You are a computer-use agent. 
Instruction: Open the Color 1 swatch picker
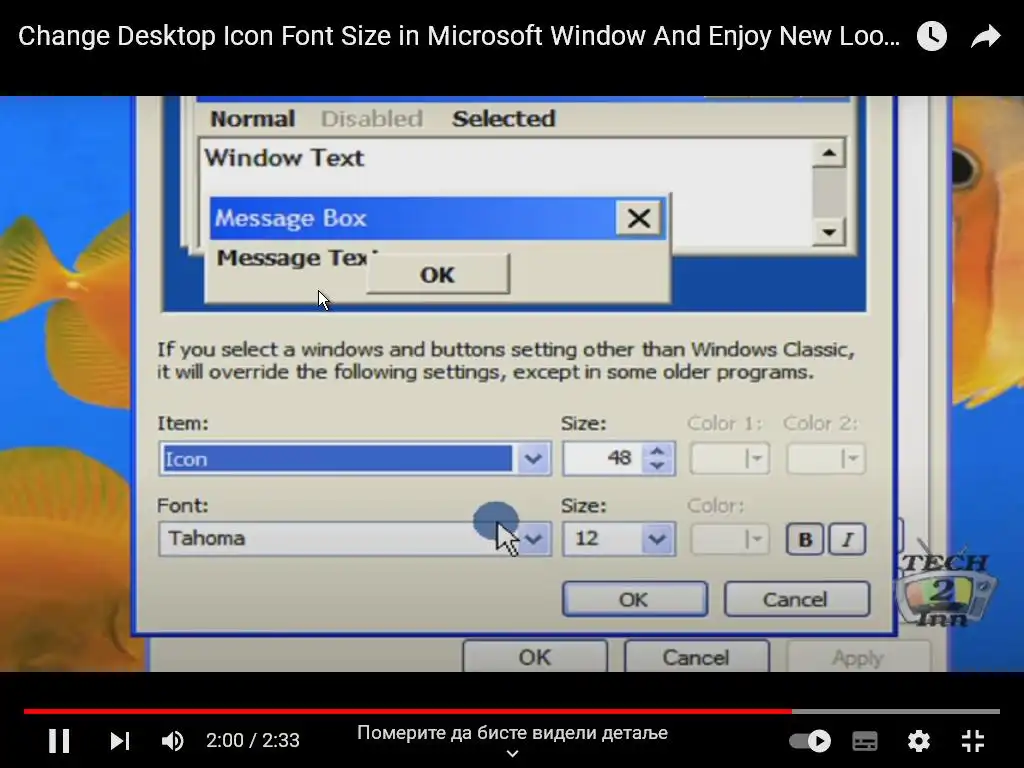pos(729,458)
